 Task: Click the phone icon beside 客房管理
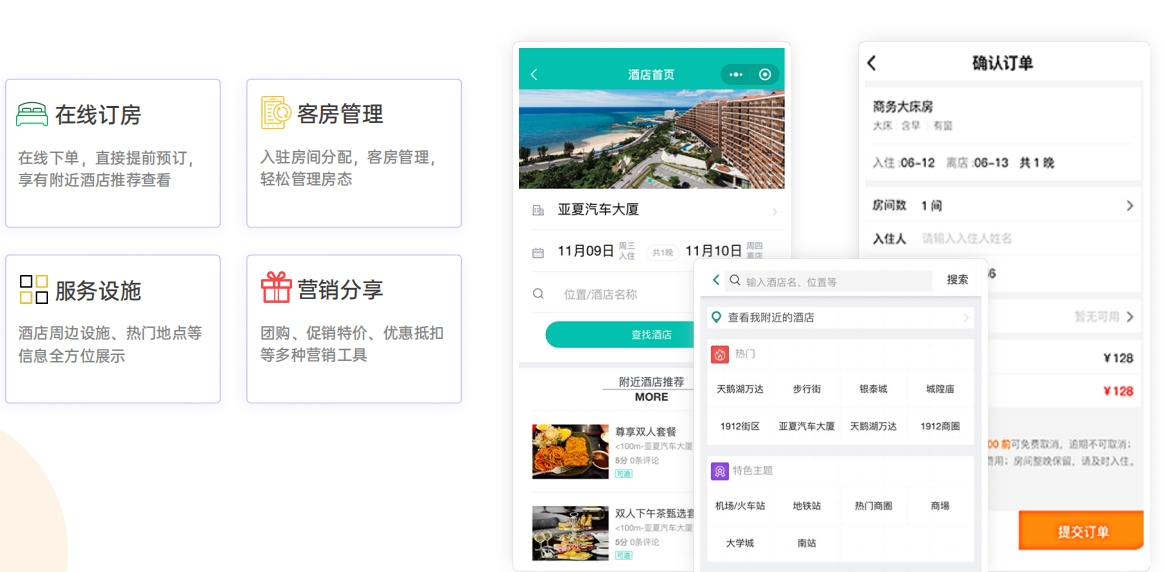coord(276,113)
